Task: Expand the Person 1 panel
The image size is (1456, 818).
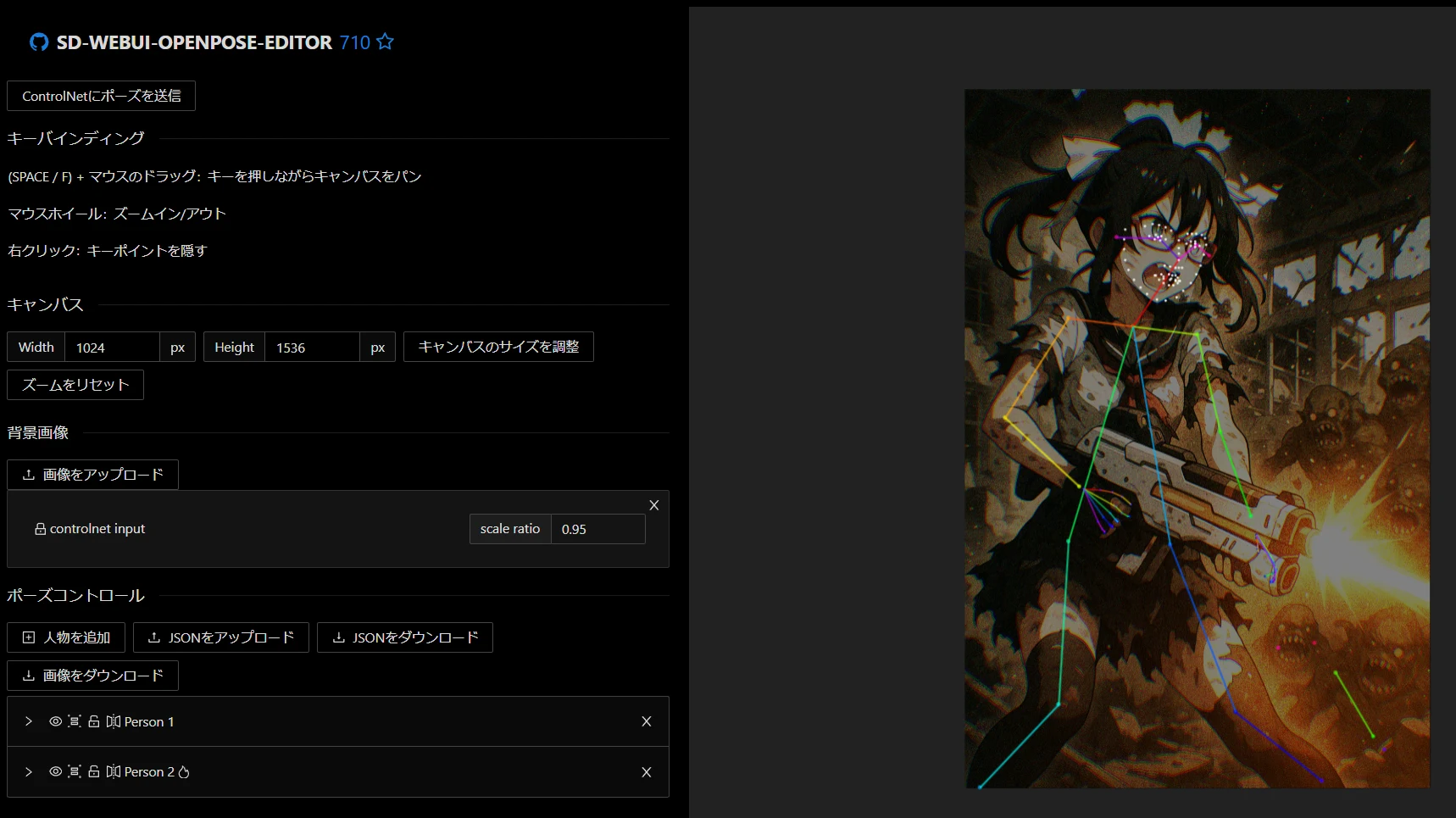Action: (29, 721)
